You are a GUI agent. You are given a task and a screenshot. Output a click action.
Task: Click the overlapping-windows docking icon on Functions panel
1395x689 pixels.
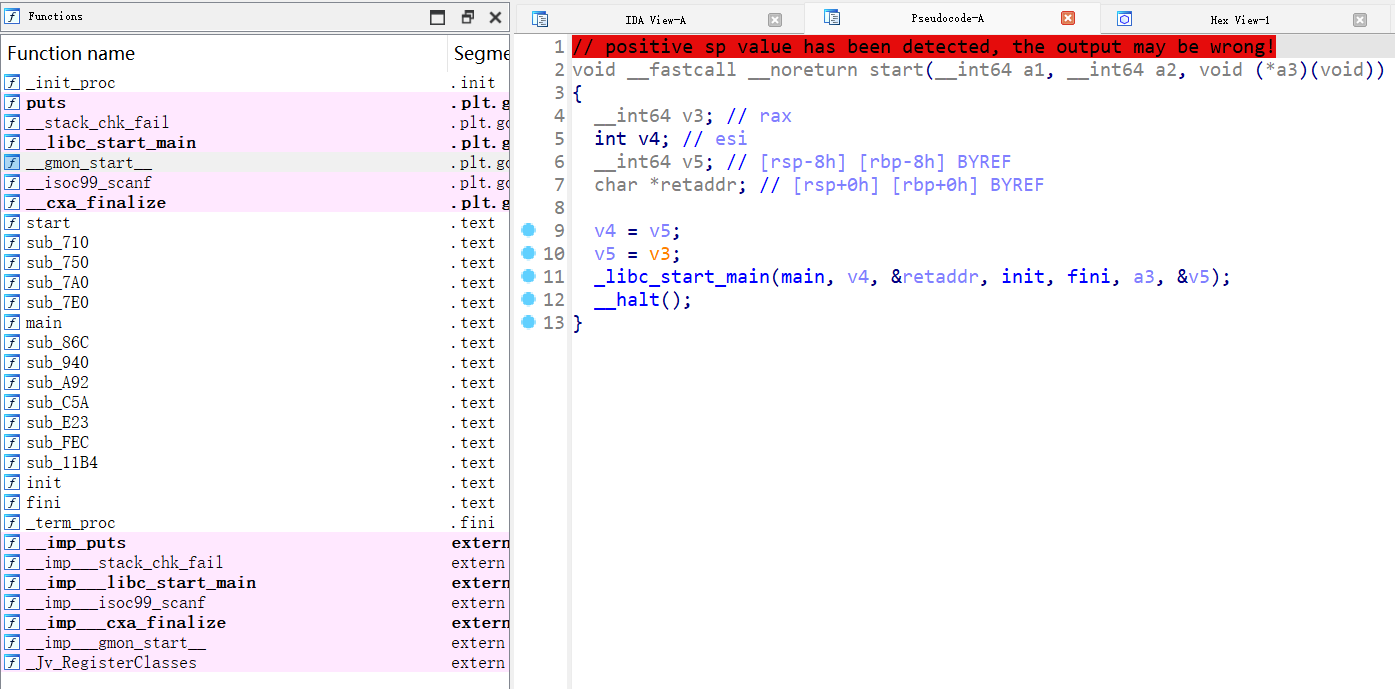coord(466,17)
